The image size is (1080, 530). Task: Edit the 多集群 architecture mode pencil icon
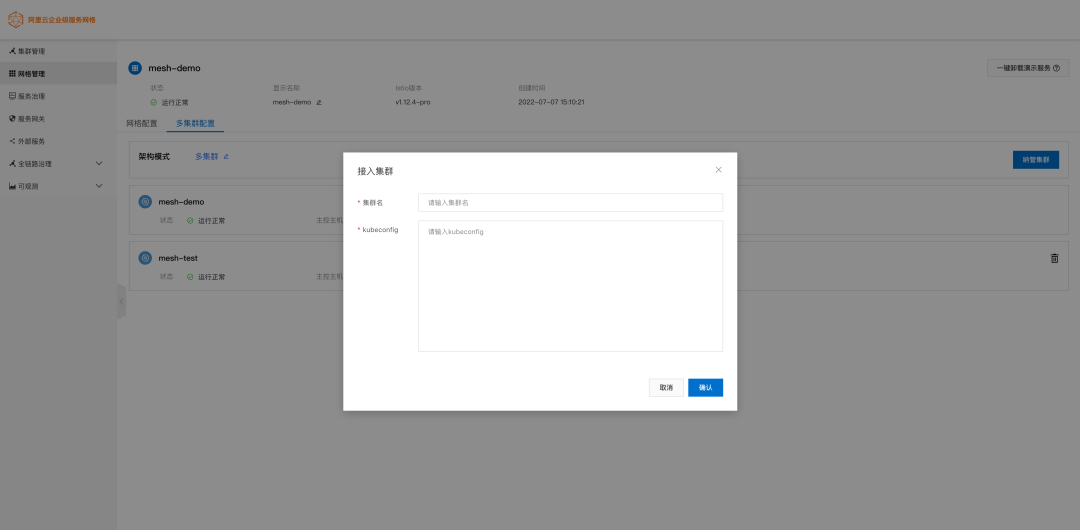click(226, 156)
